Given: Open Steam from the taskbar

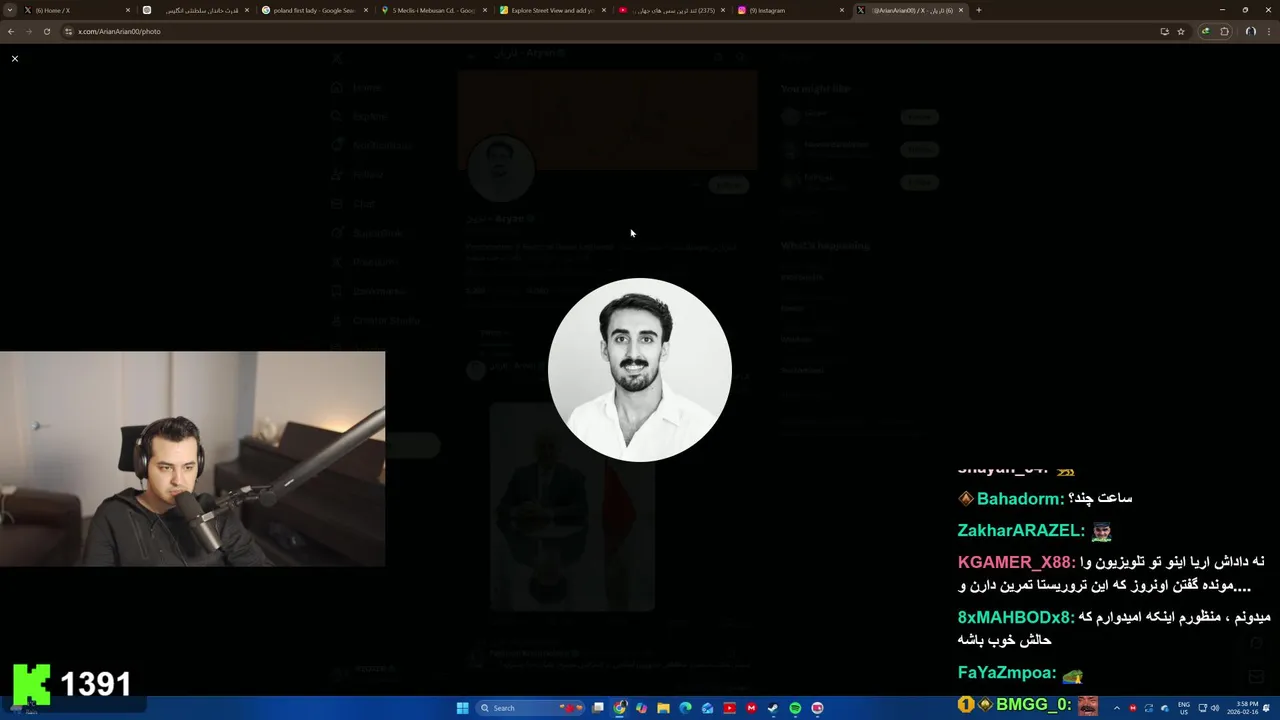Looking at the screenshot, I should click(x=773, y=708).
